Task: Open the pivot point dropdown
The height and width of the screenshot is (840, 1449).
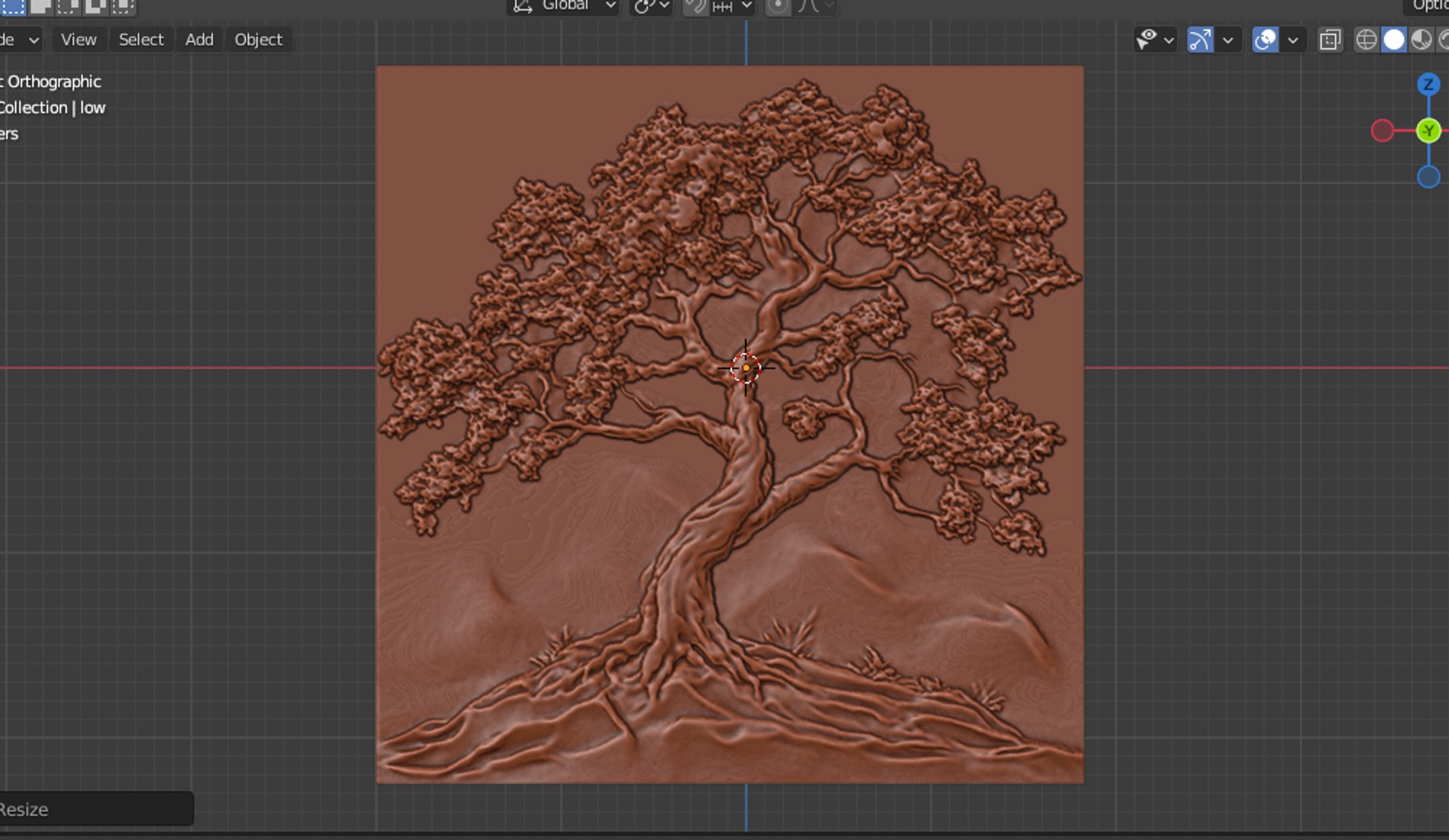Action: (x=651, y=6)
